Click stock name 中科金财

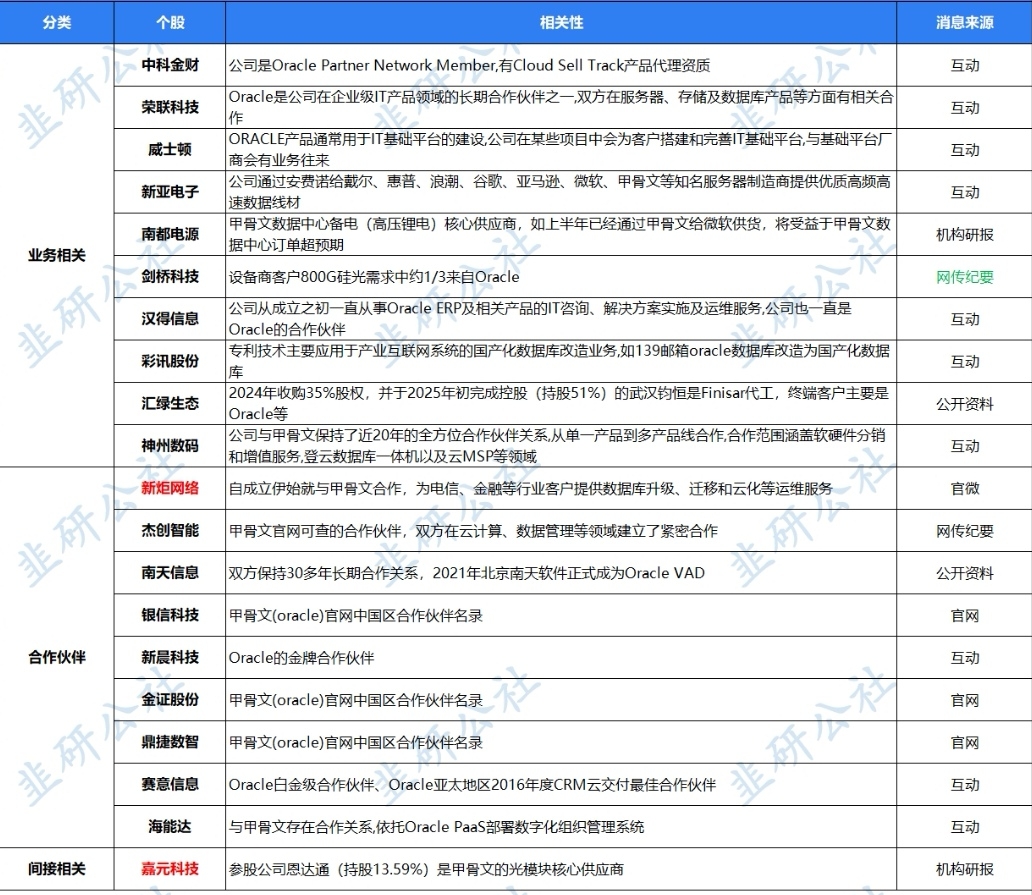click(170, 65)
